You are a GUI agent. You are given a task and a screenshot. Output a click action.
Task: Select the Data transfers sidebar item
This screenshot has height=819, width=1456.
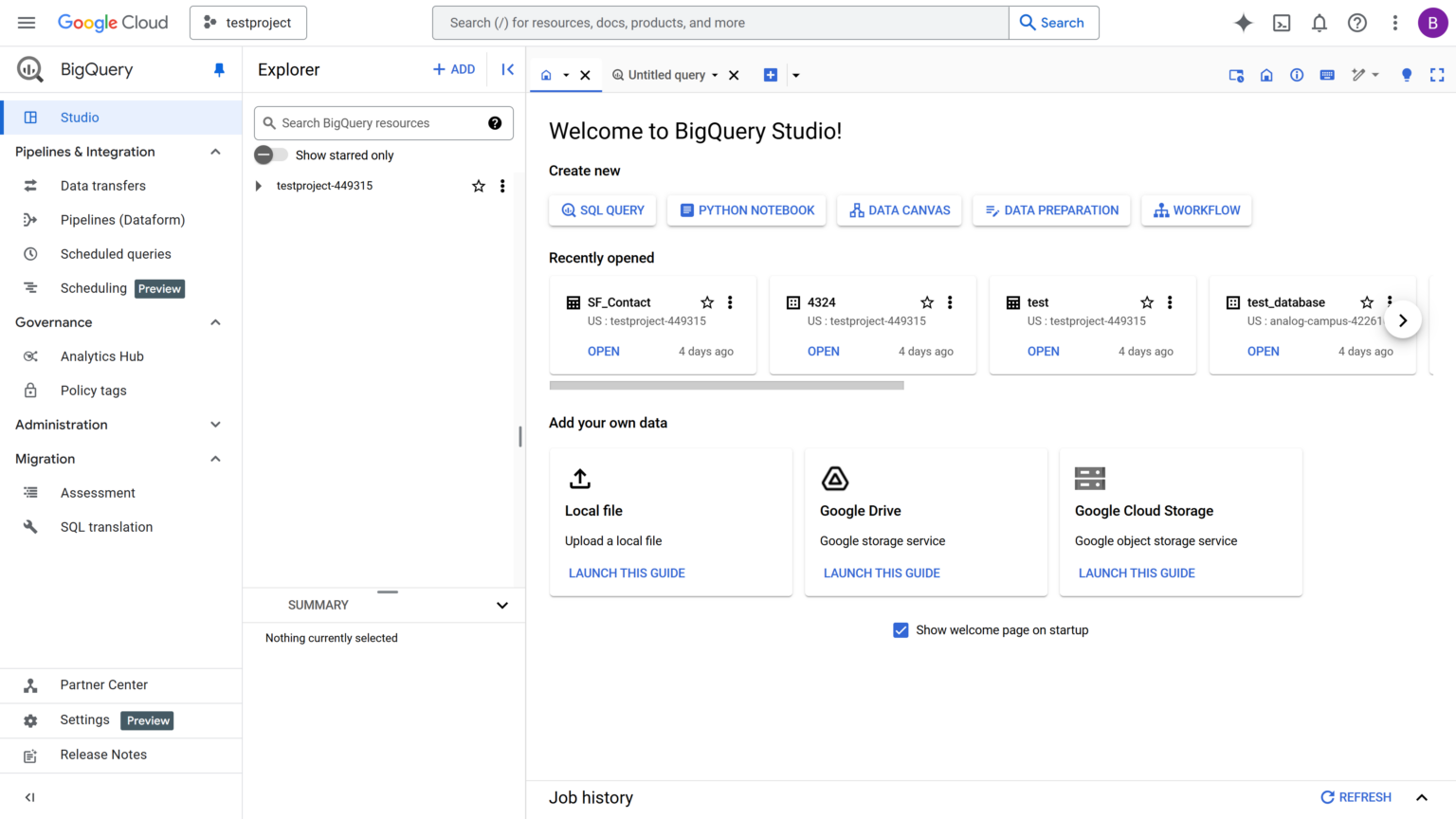pyautogui.click(x=102, y=185)
